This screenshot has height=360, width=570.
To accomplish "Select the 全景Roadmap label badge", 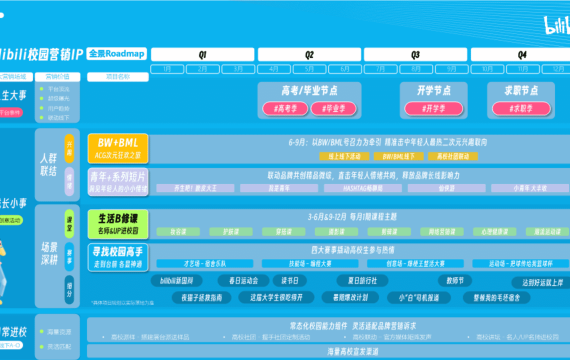I will pyautogui.click(x=117, y=54).
